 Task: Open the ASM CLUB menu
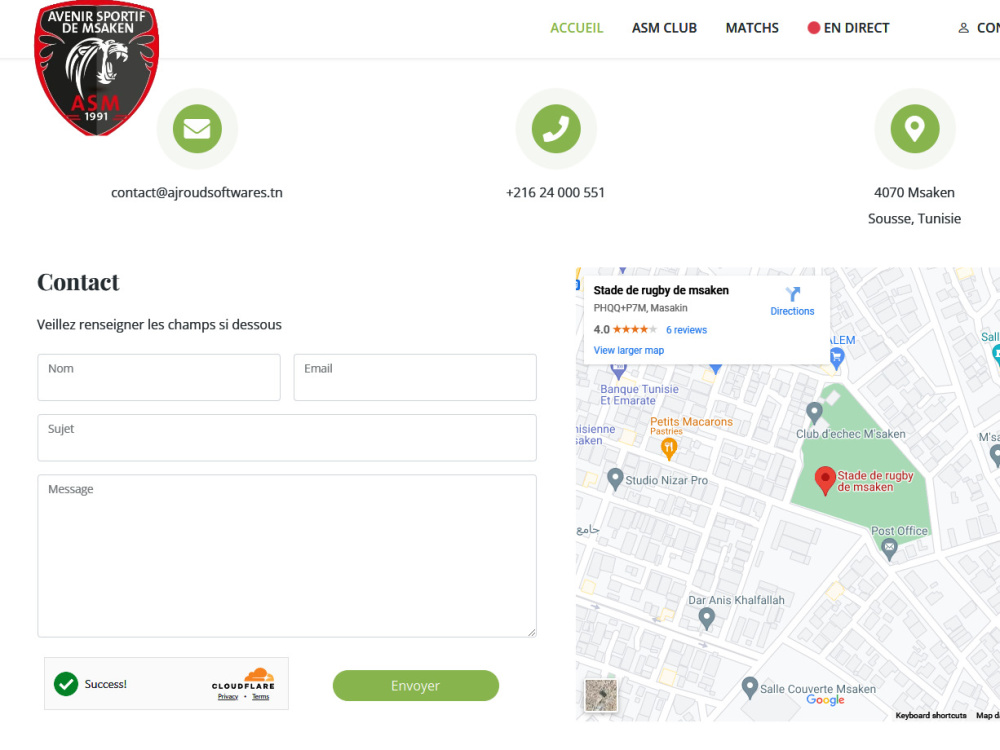pyautogui.click(x=664, y=28)
